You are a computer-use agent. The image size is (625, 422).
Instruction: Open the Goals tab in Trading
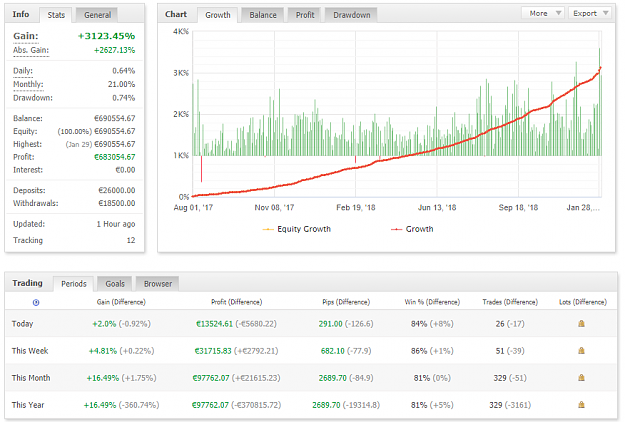pyautogui.click(x=115, y=284)
